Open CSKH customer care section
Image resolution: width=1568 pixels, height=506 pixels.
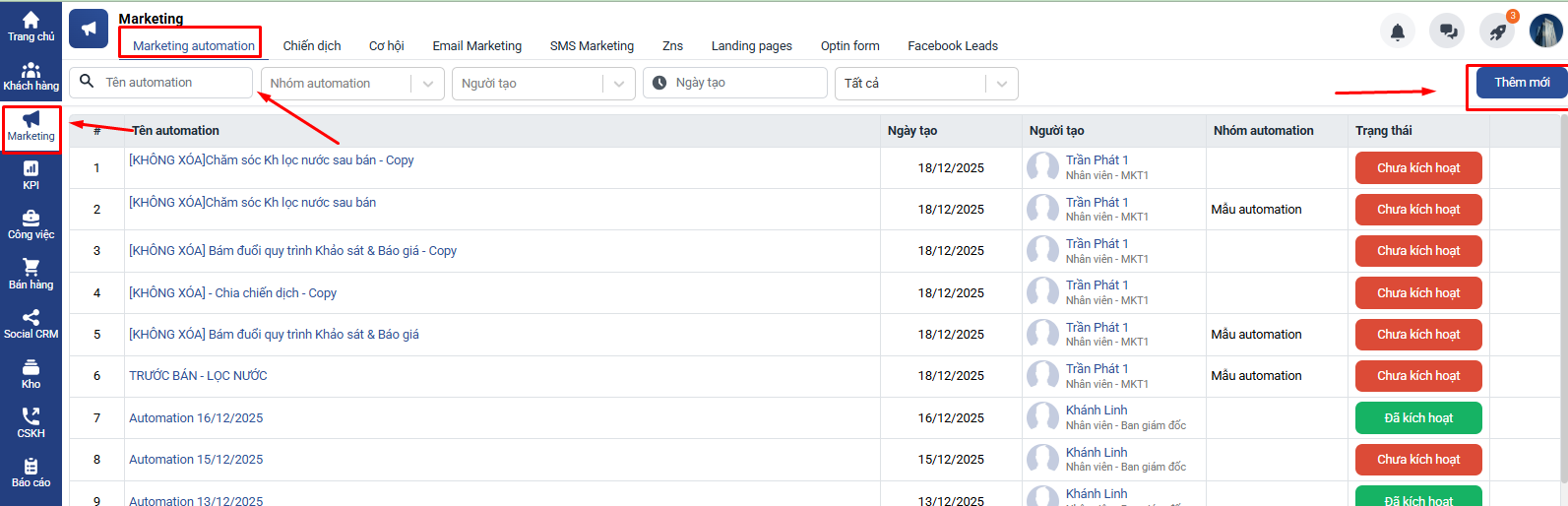[x=31, y=423]
